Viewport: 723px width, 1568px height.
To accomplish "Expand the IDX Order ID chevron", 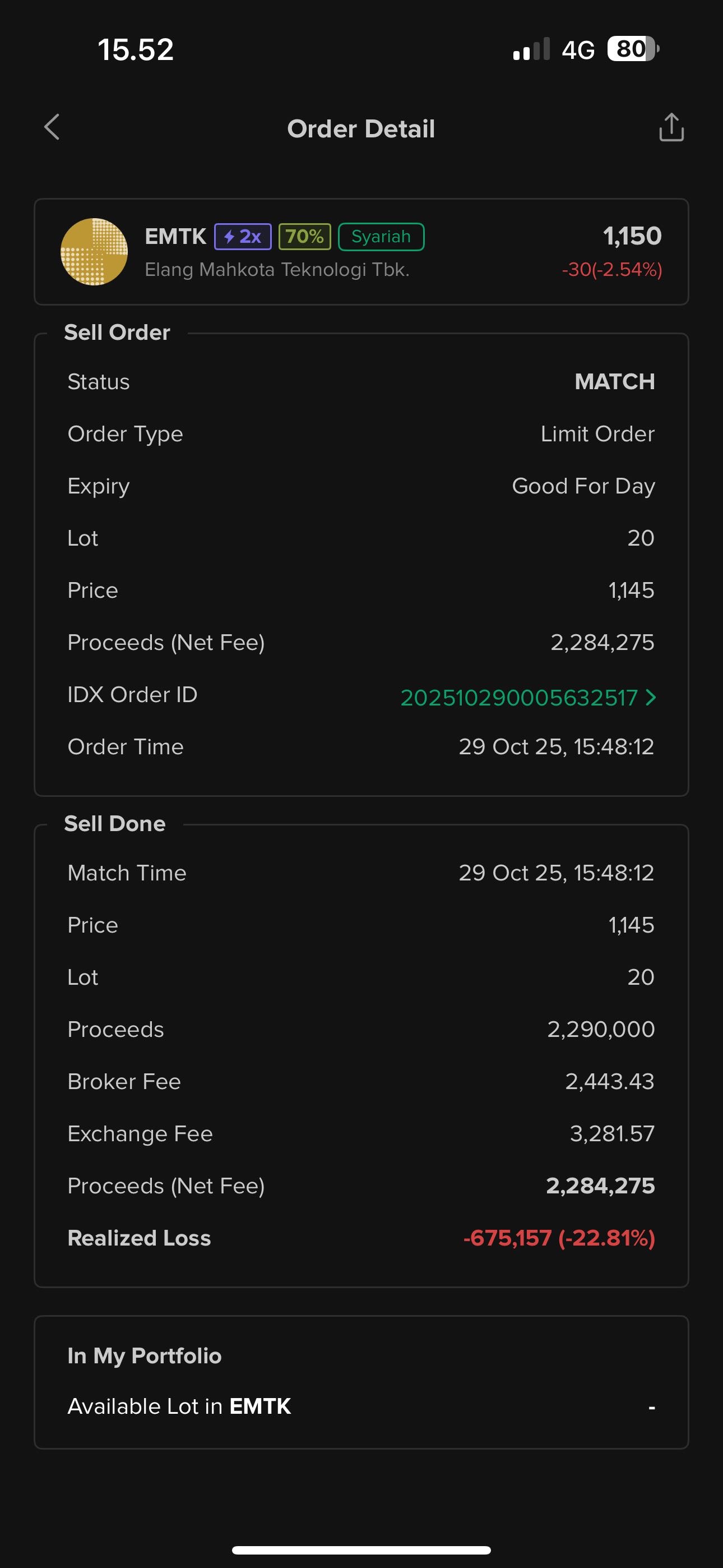I will (x=651, y=697).
